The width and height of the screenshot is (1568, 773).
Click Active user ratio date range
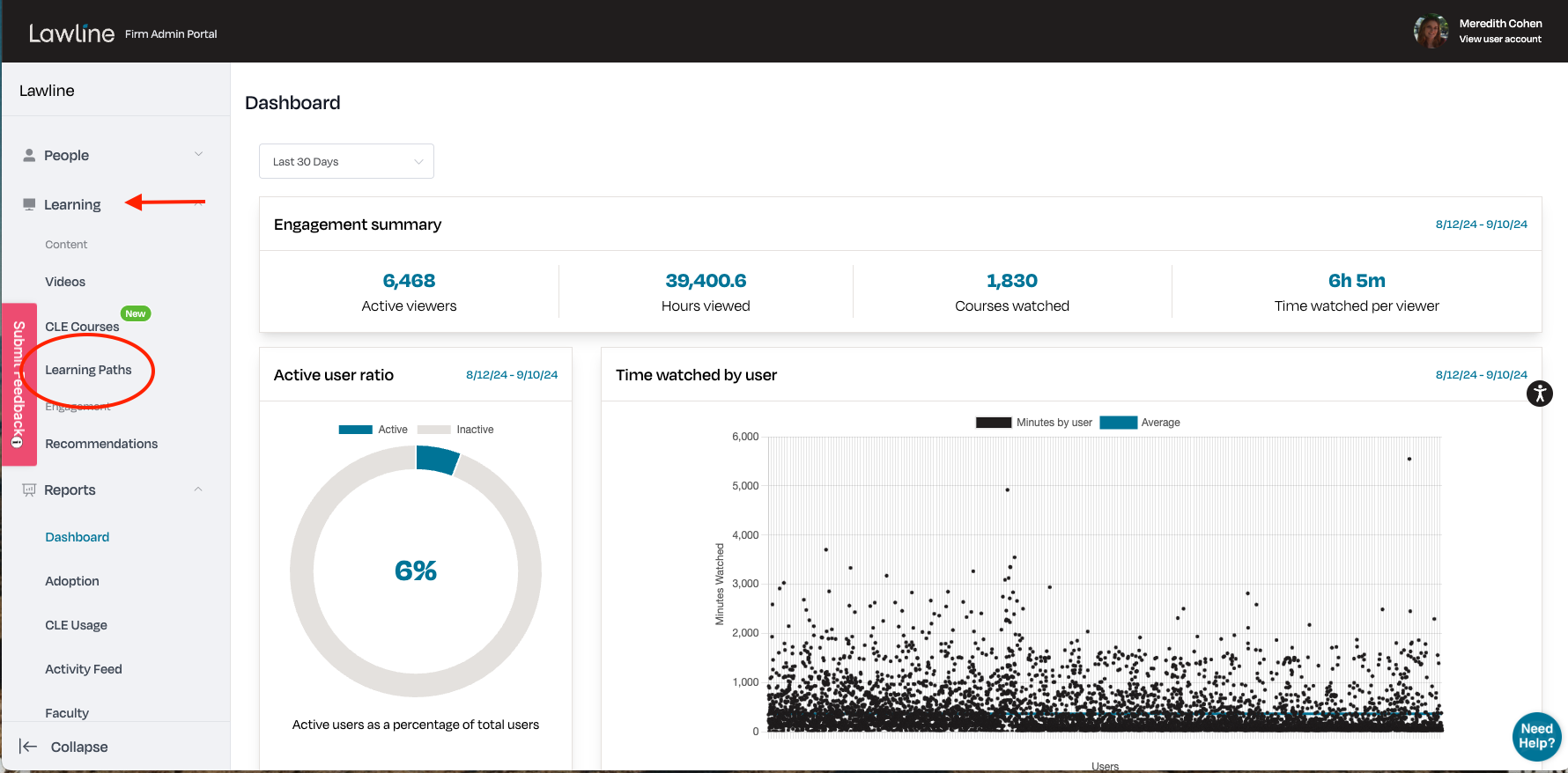(512, 375)
